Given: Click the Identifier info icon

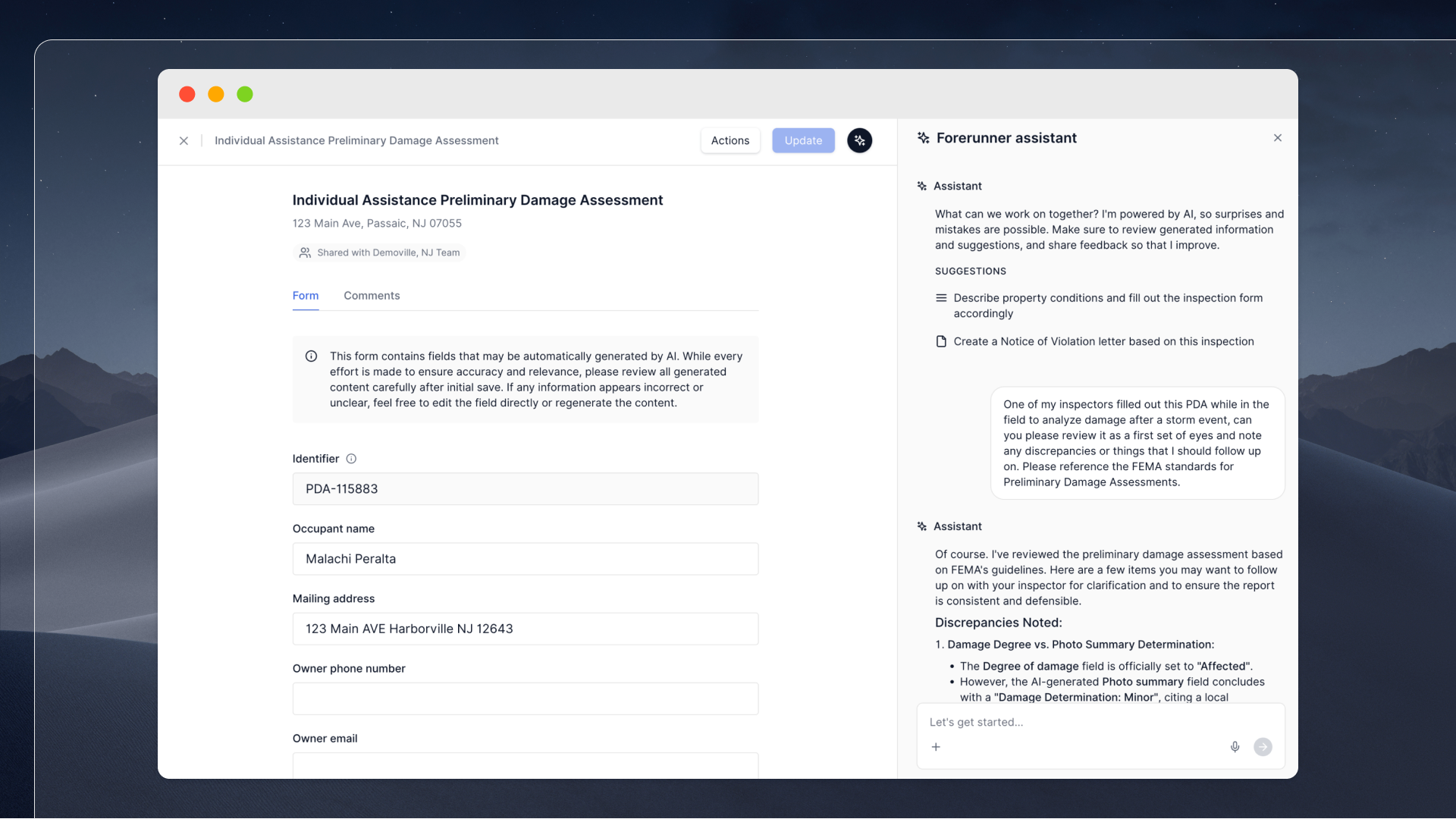Looking at the screenshot, I should (351, 459).
